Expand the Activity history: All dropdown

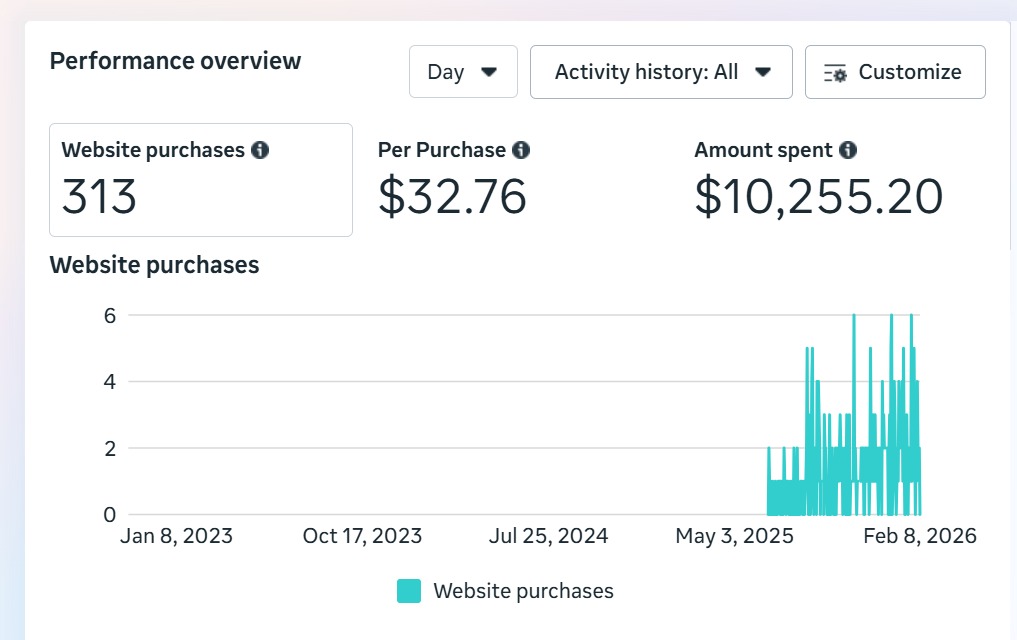pyautogui.click(x=660, y=72)
